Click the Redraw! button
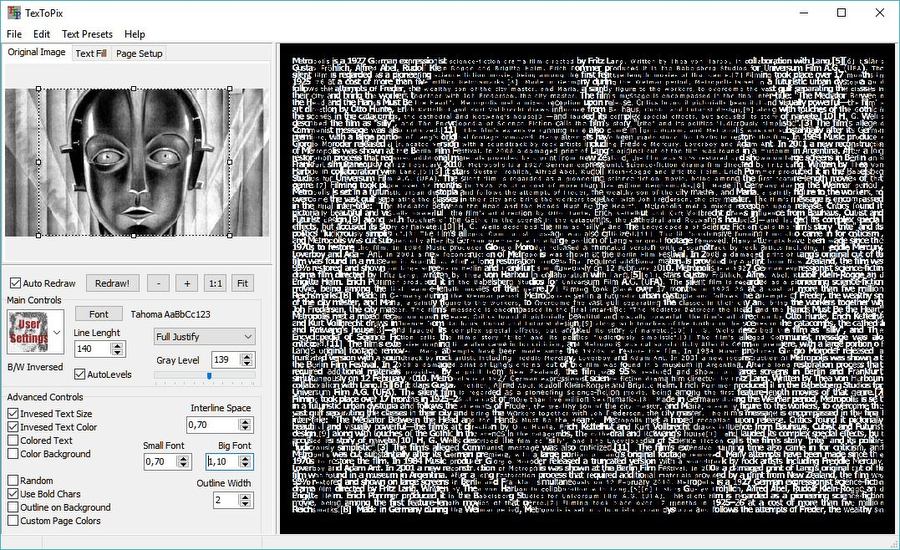 (112, 283)
